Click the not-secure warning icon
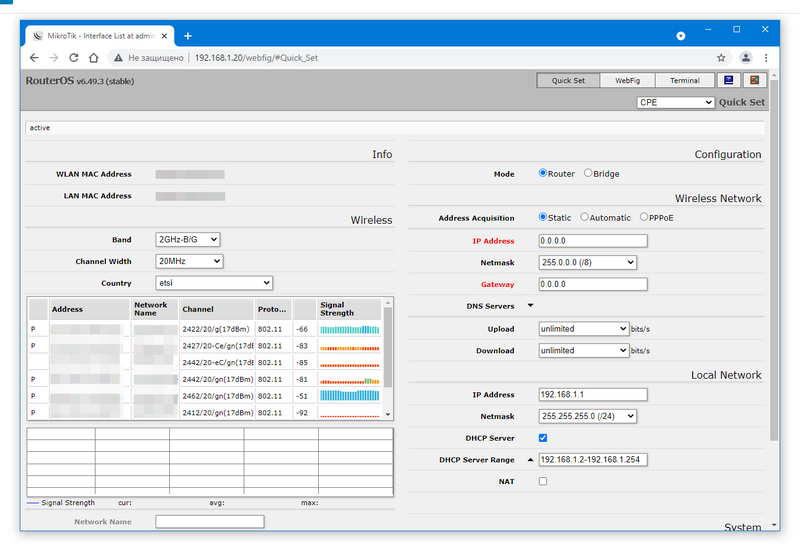This screenshot has width=800, height=551. [118, 58]
